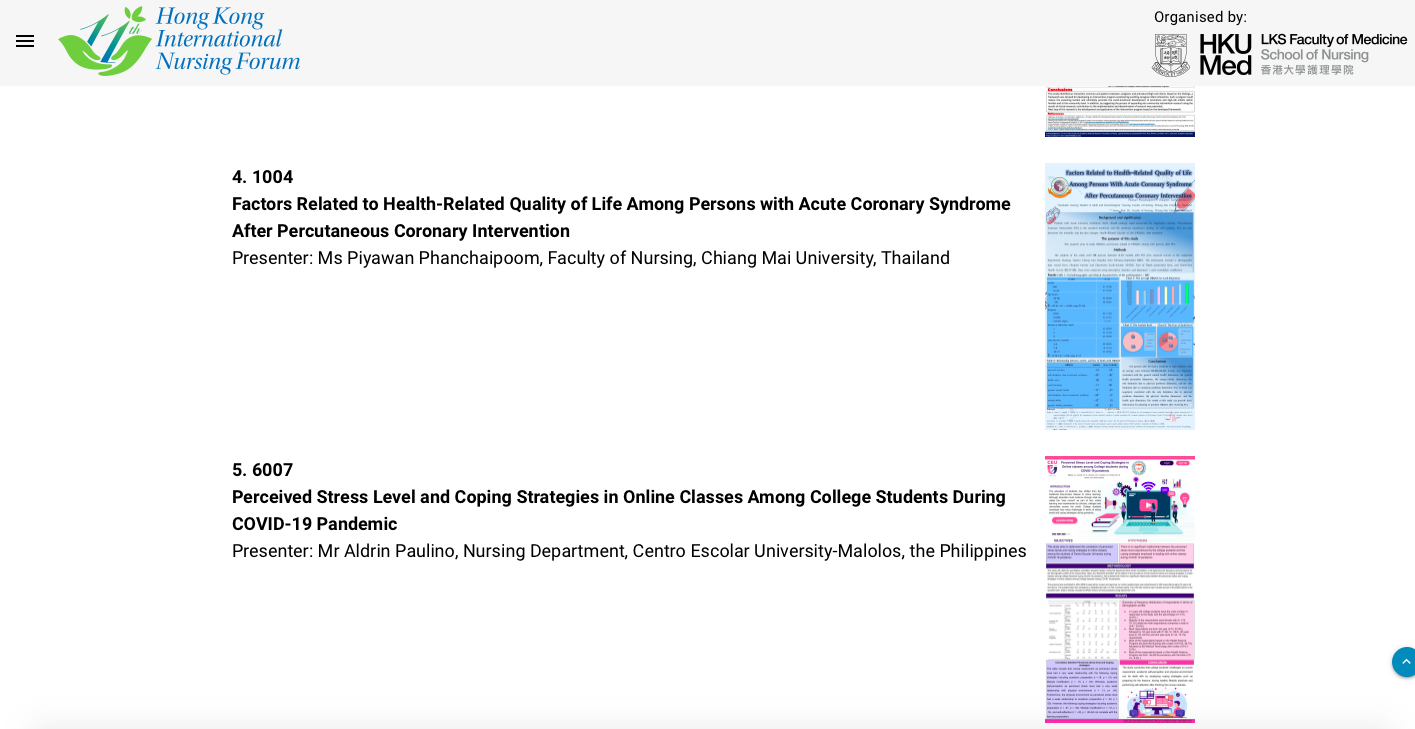This screenshot has height=729, width=1415.
Task: Click the Chinese School of Nursing text
Action: 1307,70
